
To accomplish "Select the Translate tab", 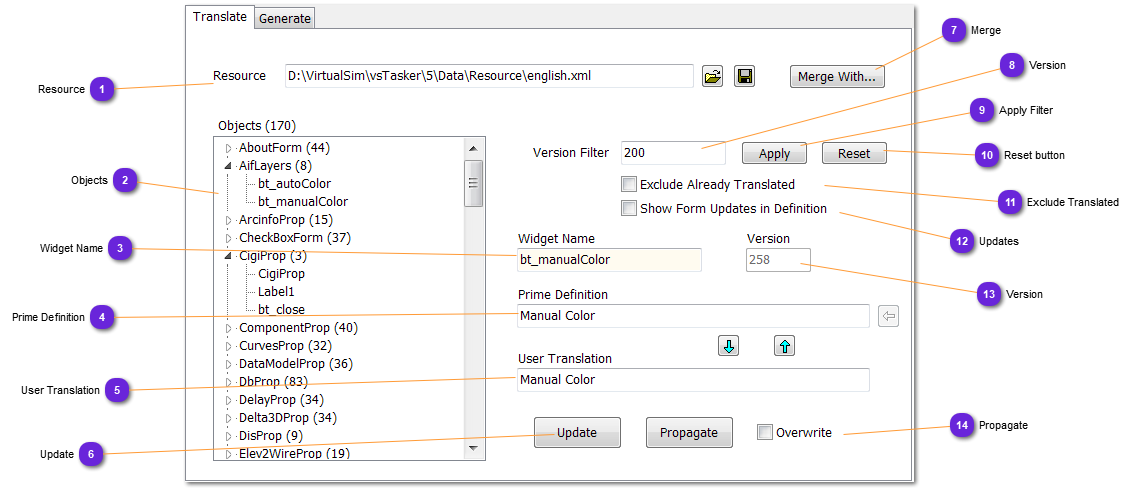I will 220,17.
